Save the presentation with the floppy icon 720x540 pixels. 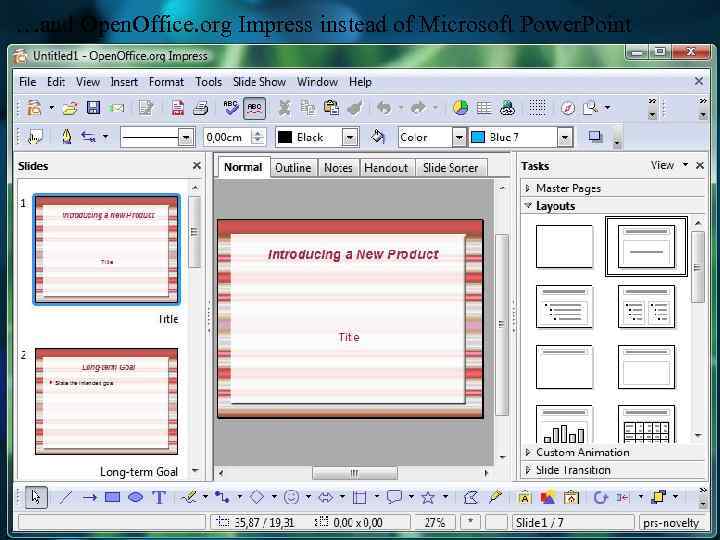point(93,108)
